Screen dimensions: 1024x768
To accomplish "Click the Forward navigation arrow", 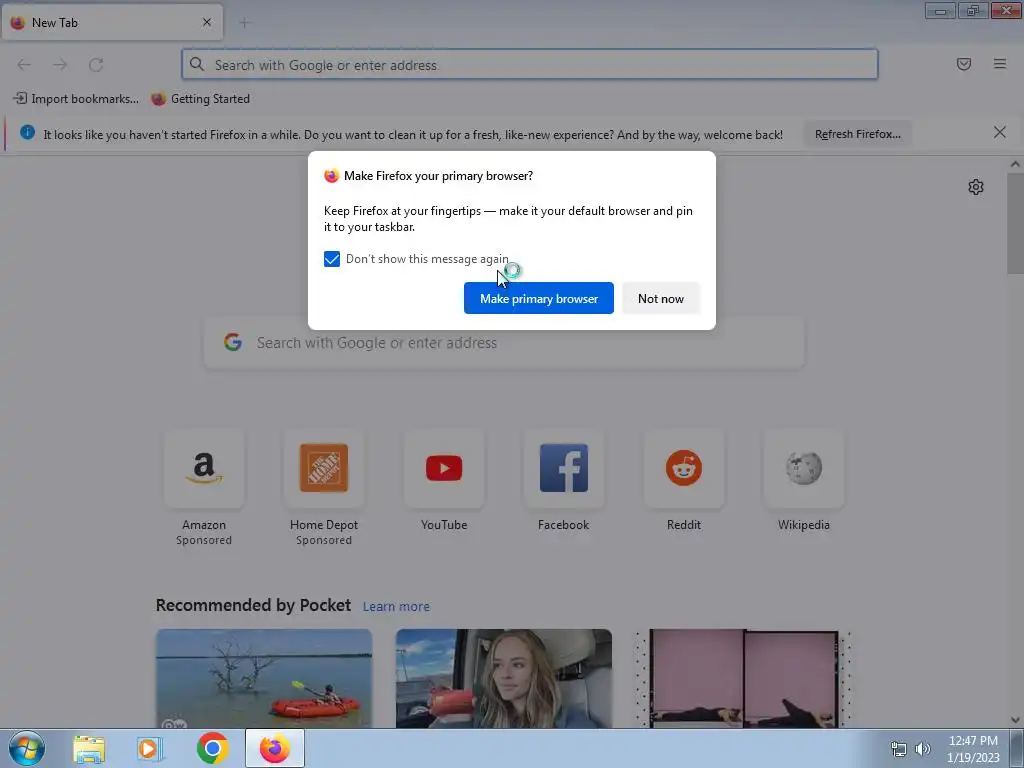I will point(60,65).
